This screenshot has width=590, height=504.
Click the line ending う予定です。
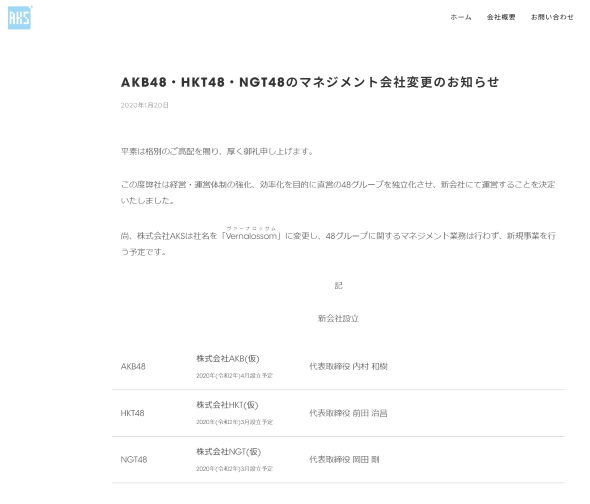143,252
